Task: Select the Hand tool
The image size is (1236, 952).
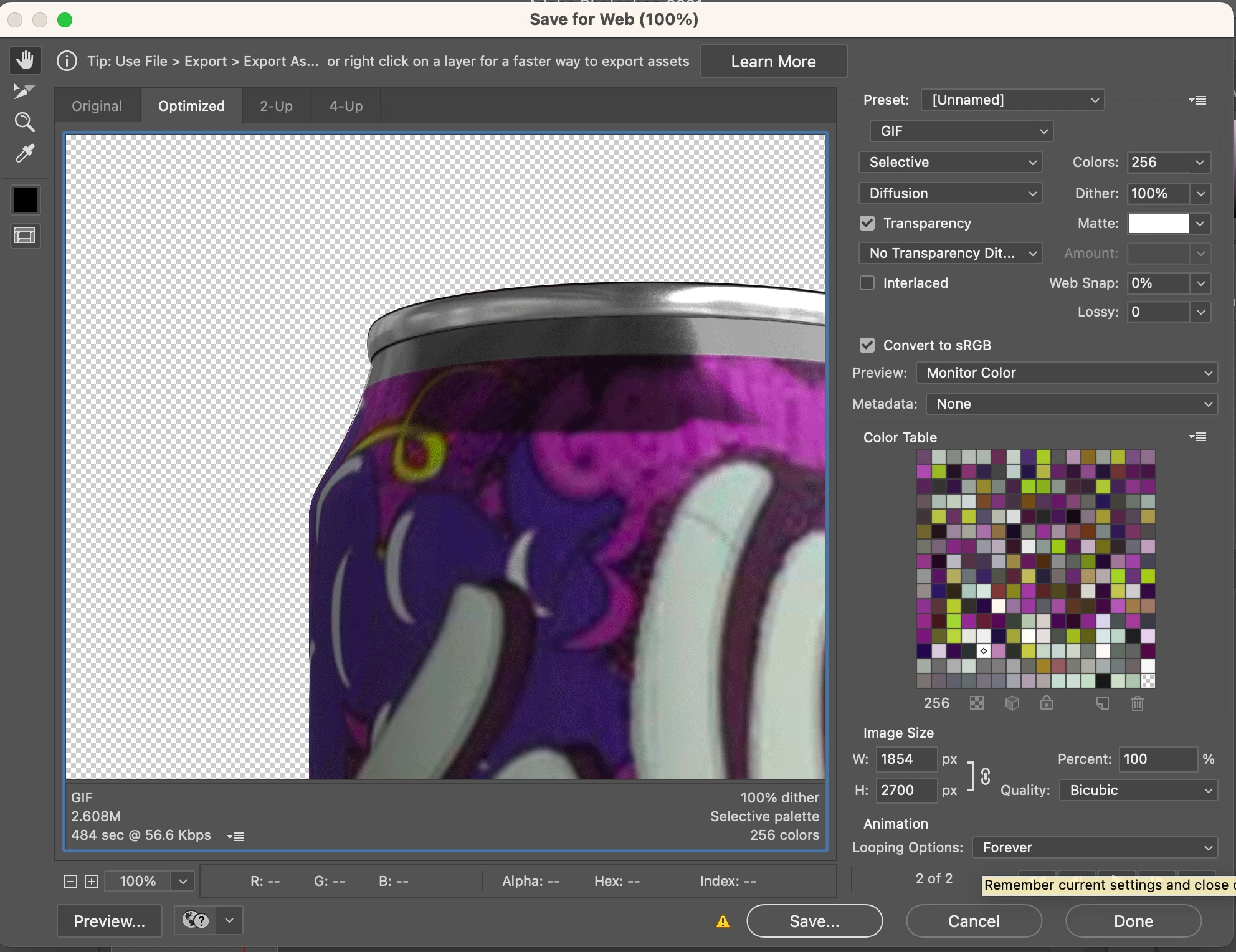Action: [25, 60]
